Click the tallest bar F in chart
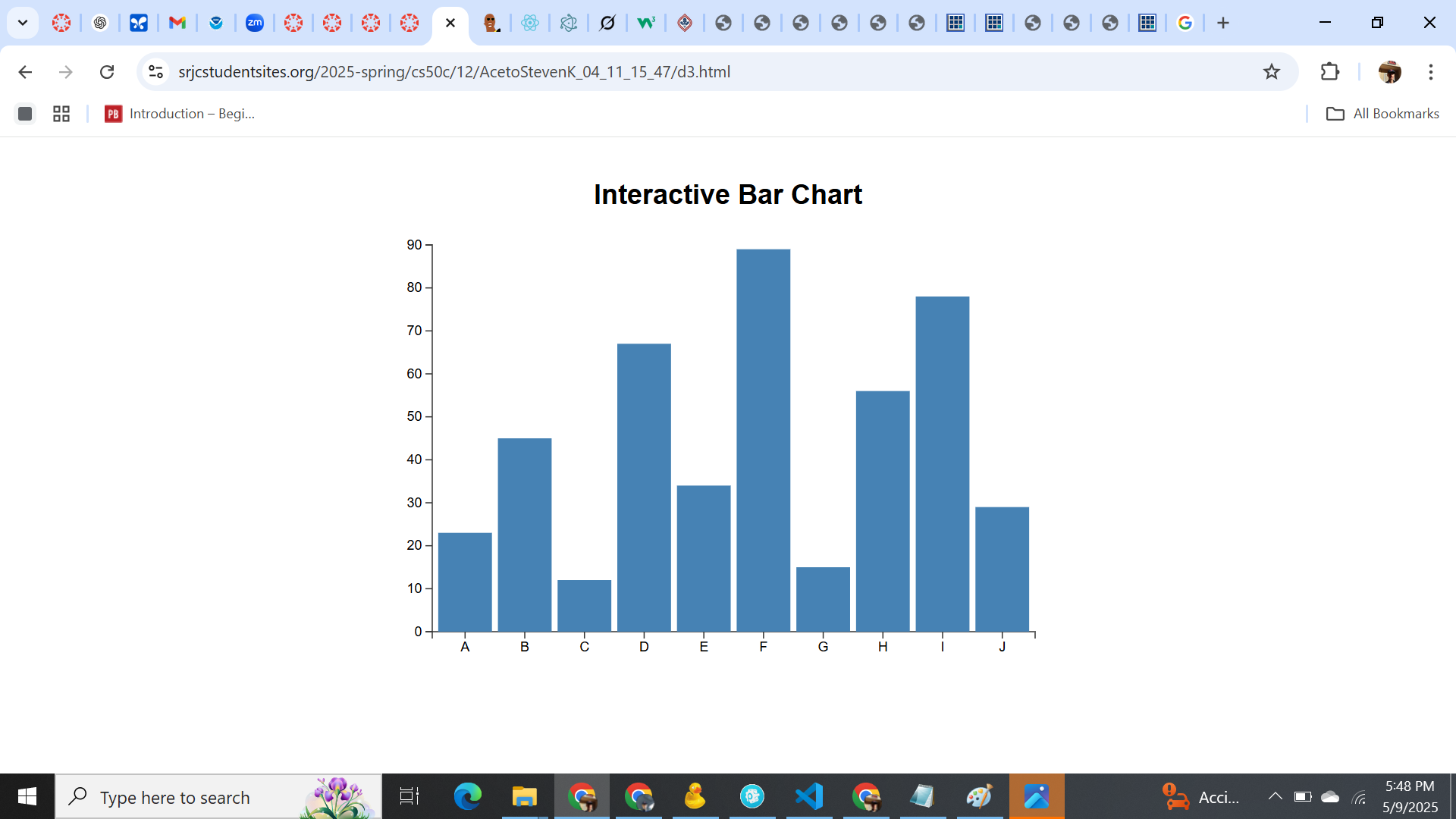Screen dimensions: 1456x819 point(763,440)
